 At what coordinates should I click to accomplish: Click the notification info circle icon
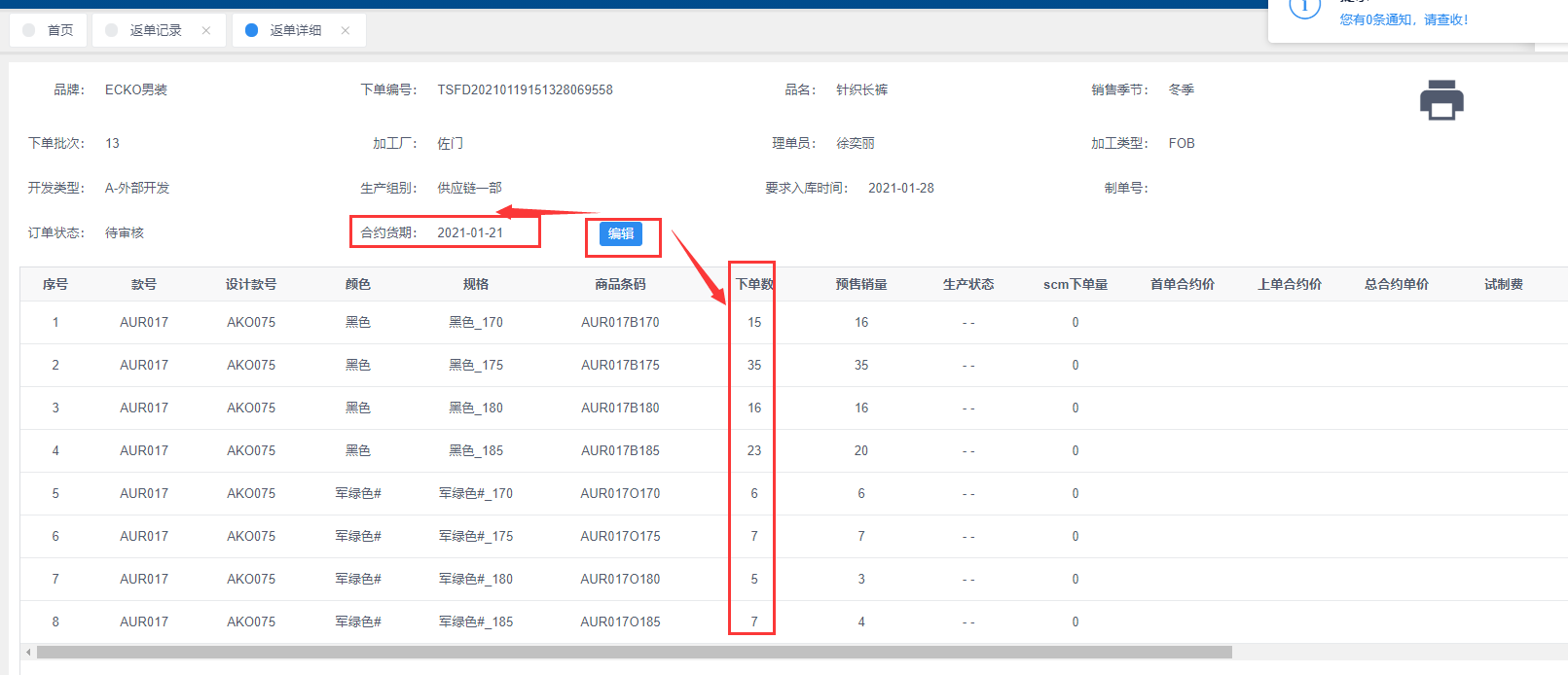coord(1304,8)
